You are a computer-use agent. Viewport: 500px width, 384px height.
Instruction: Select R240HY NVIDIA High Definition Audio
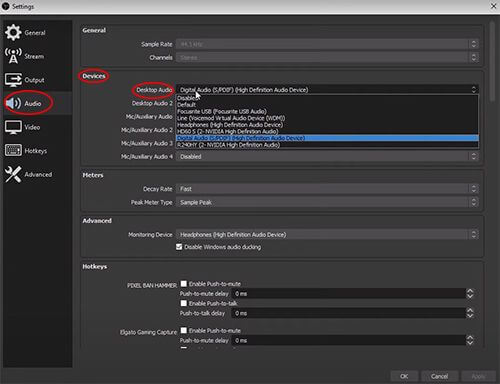coord(327,145)
